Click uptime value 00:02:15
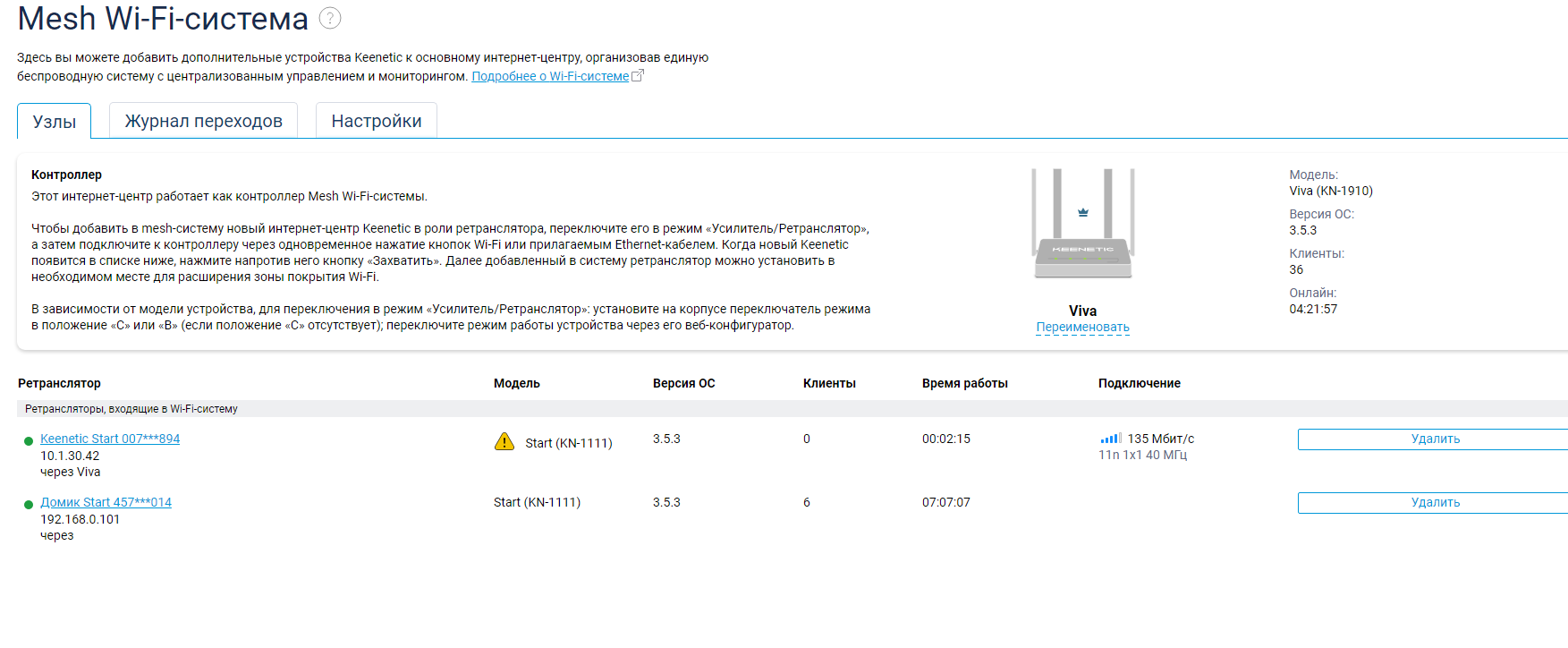1568x648 pixels. click(946, 439)
